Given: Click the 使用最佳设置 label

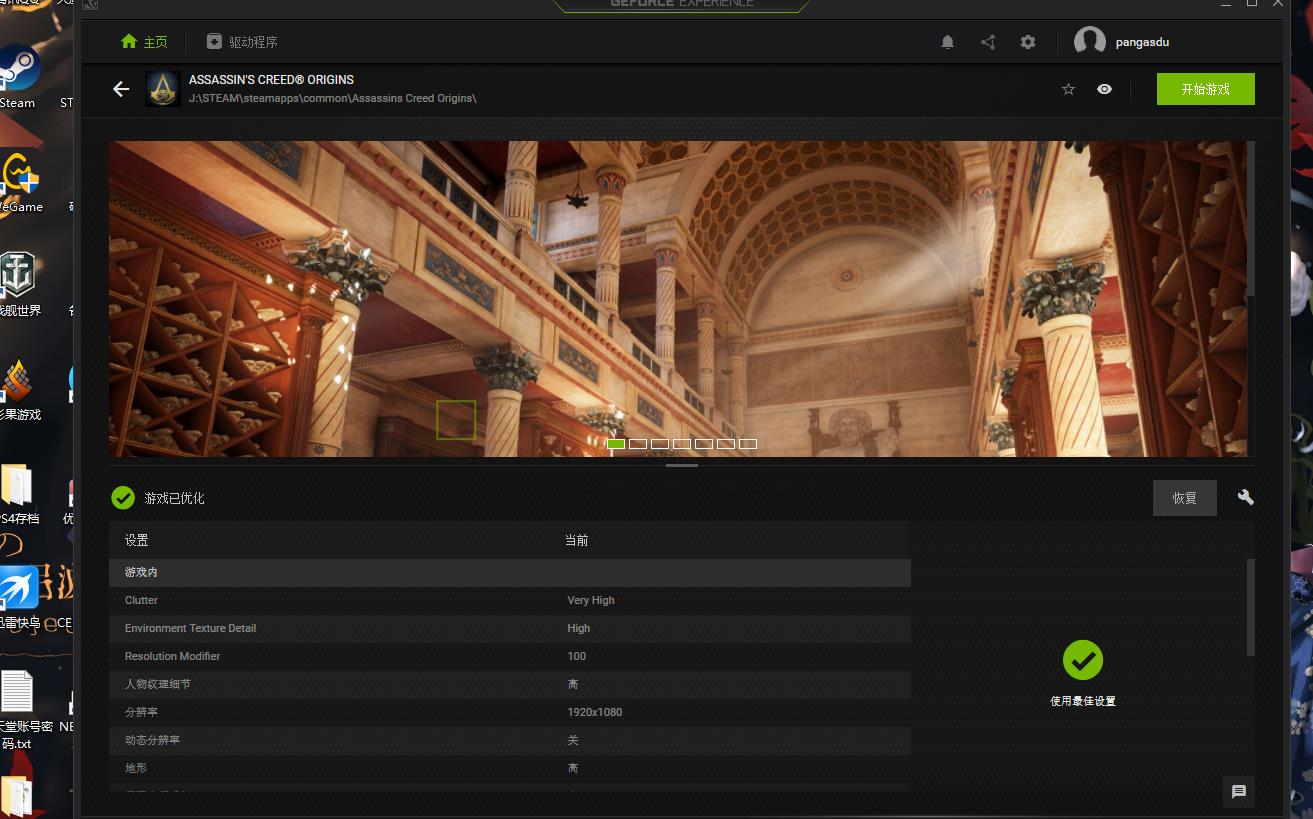Looking at the screenshot, I should [x=1083, y=701].
